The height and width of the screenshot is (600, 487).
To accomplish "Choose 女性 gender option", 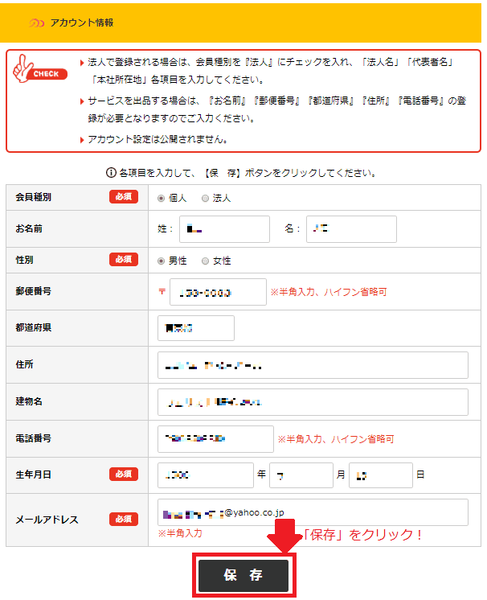I will [205, 261].
